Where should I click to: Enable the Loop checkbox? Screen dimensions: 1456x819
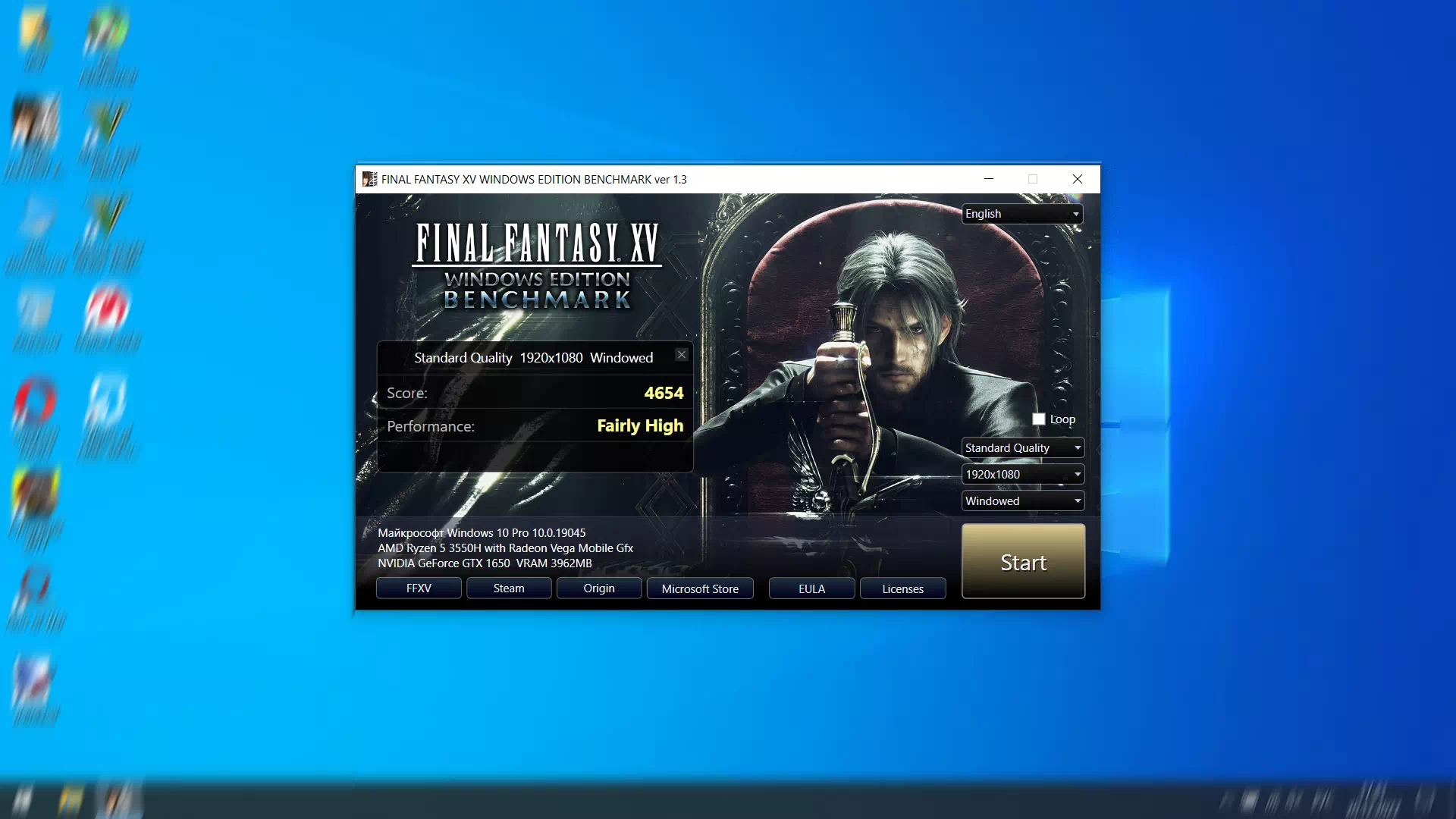(1039, 419)
